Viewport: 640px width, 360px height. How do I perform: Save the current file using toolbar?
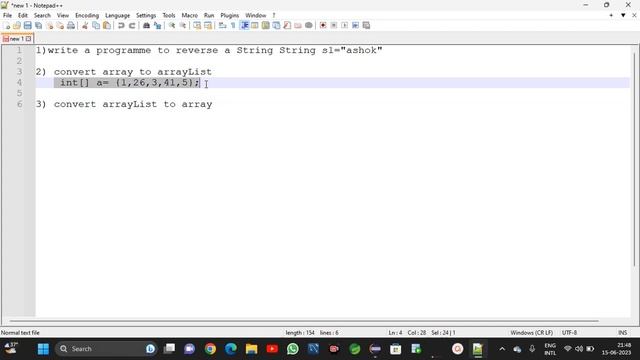pyautogui.click(x=27, y=25)
